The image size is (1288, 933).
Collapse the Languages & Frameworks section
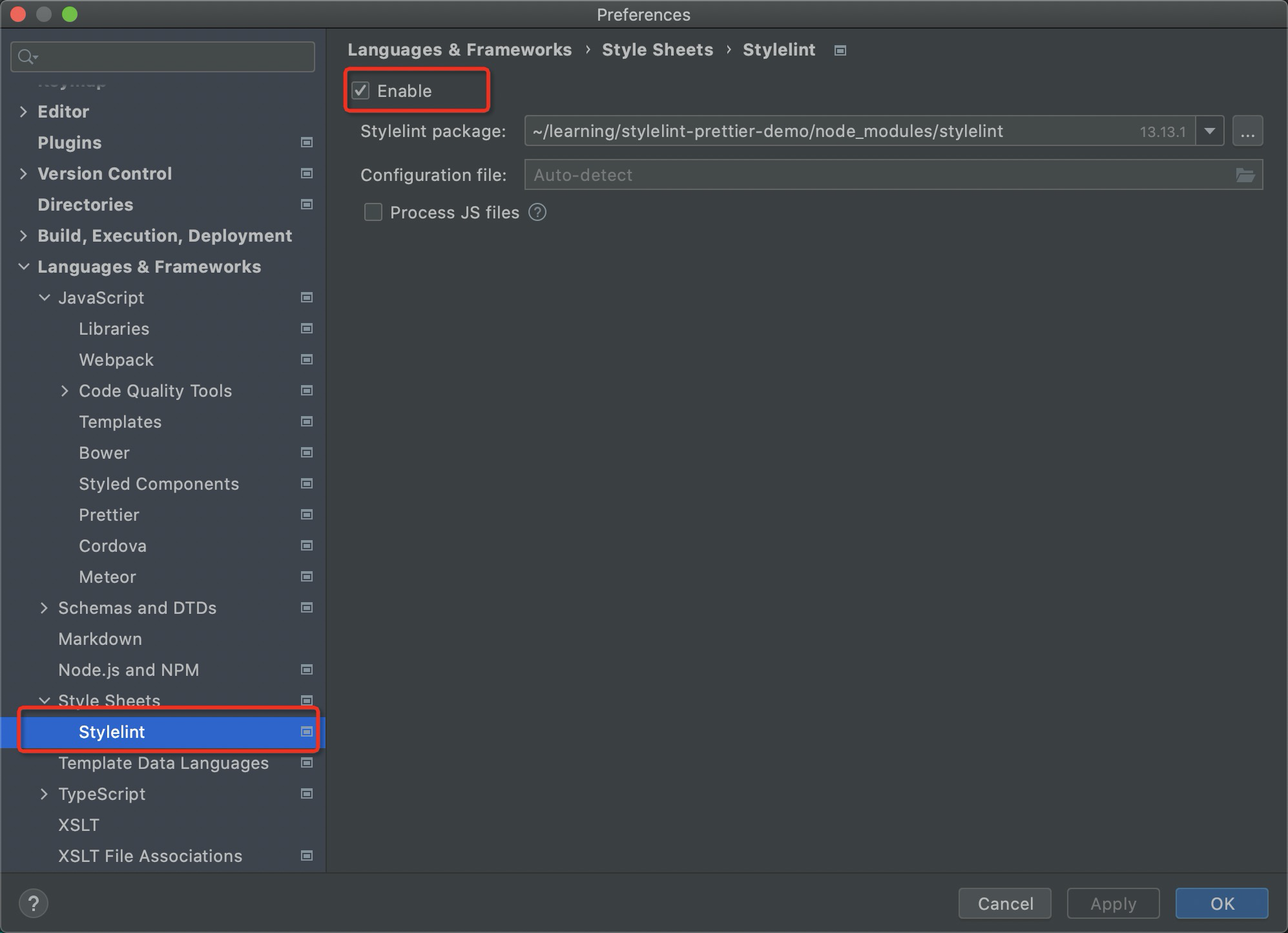tap(24, 267)
